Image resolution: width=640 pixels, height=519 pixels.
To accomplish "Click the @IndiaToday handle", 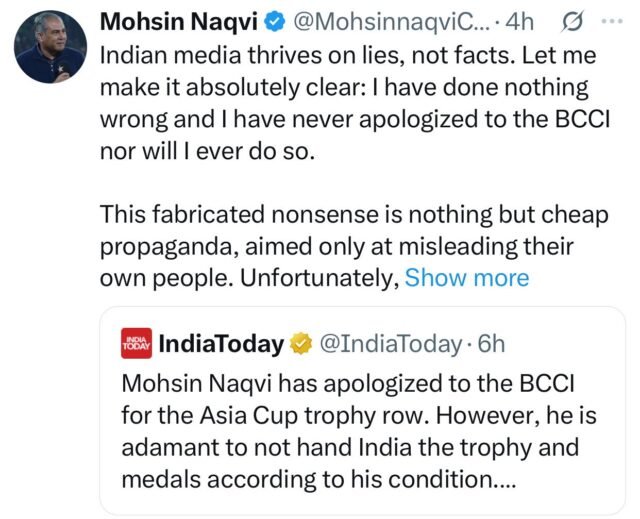I will 389,344.
